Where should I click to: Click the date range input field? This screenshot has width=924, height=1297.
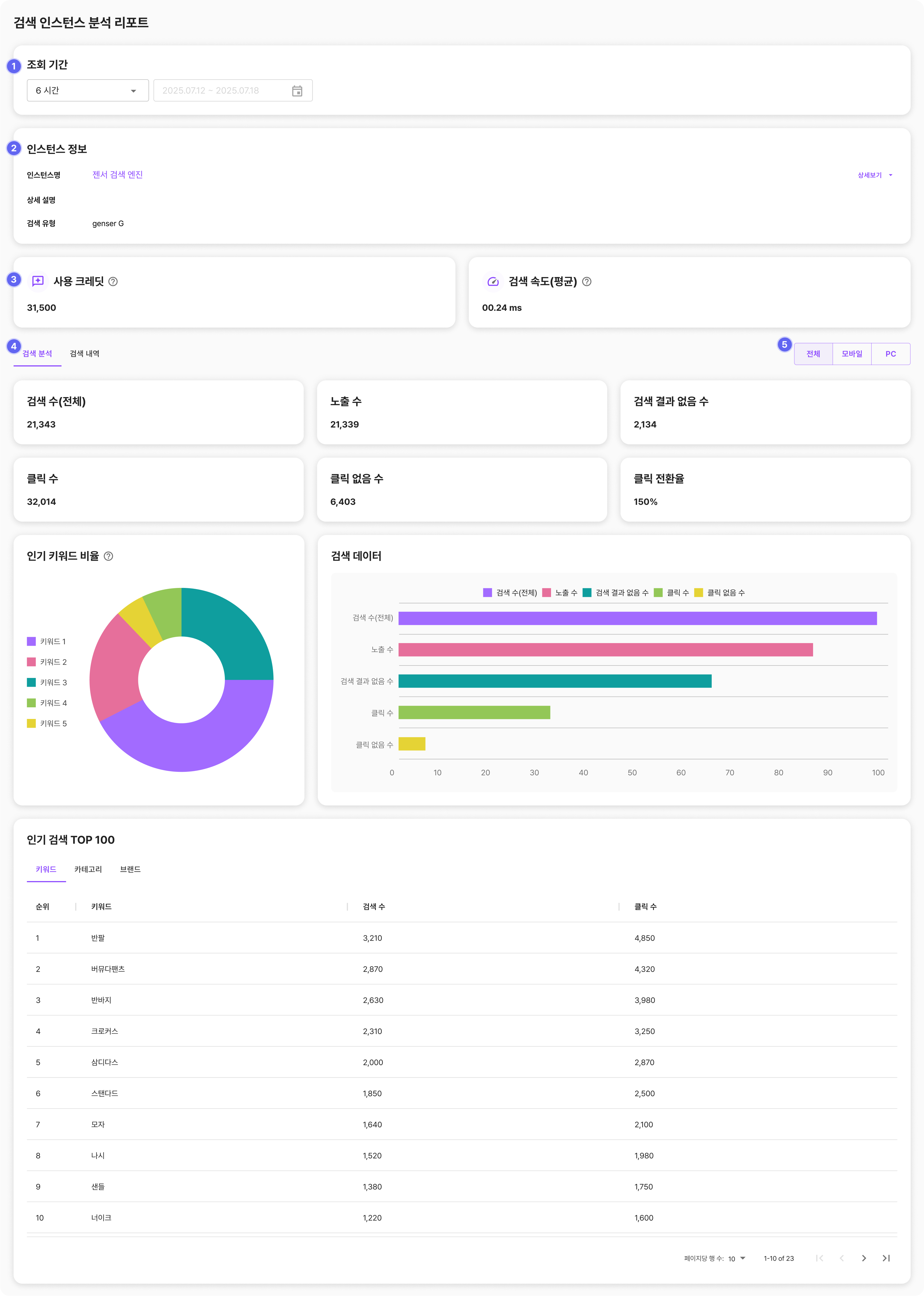(222, 91)
